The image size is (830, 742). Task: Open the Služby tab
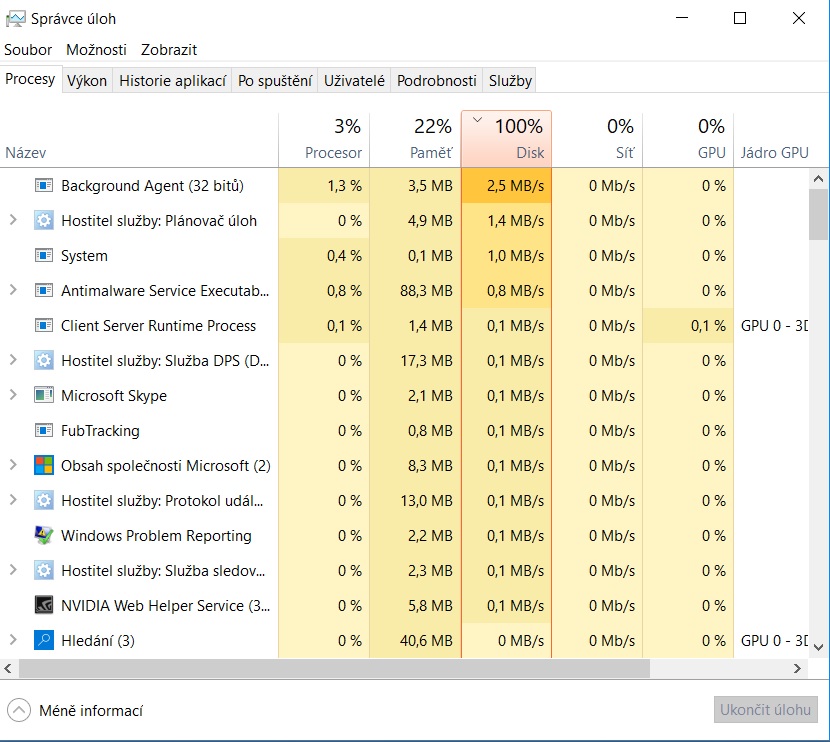[x=510, y=82]
